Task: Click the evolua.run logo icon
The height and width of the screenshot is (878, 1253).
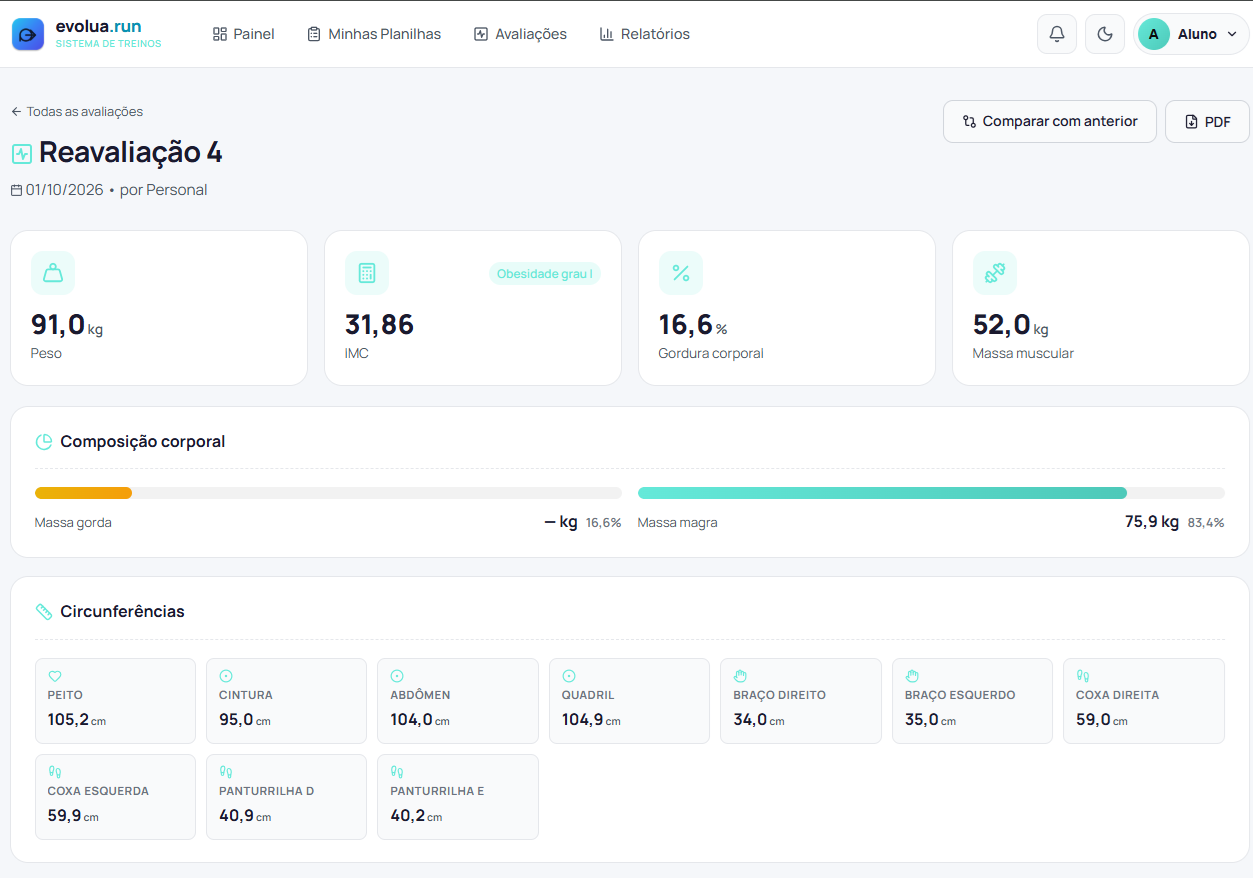Action: tap(28, 34)
